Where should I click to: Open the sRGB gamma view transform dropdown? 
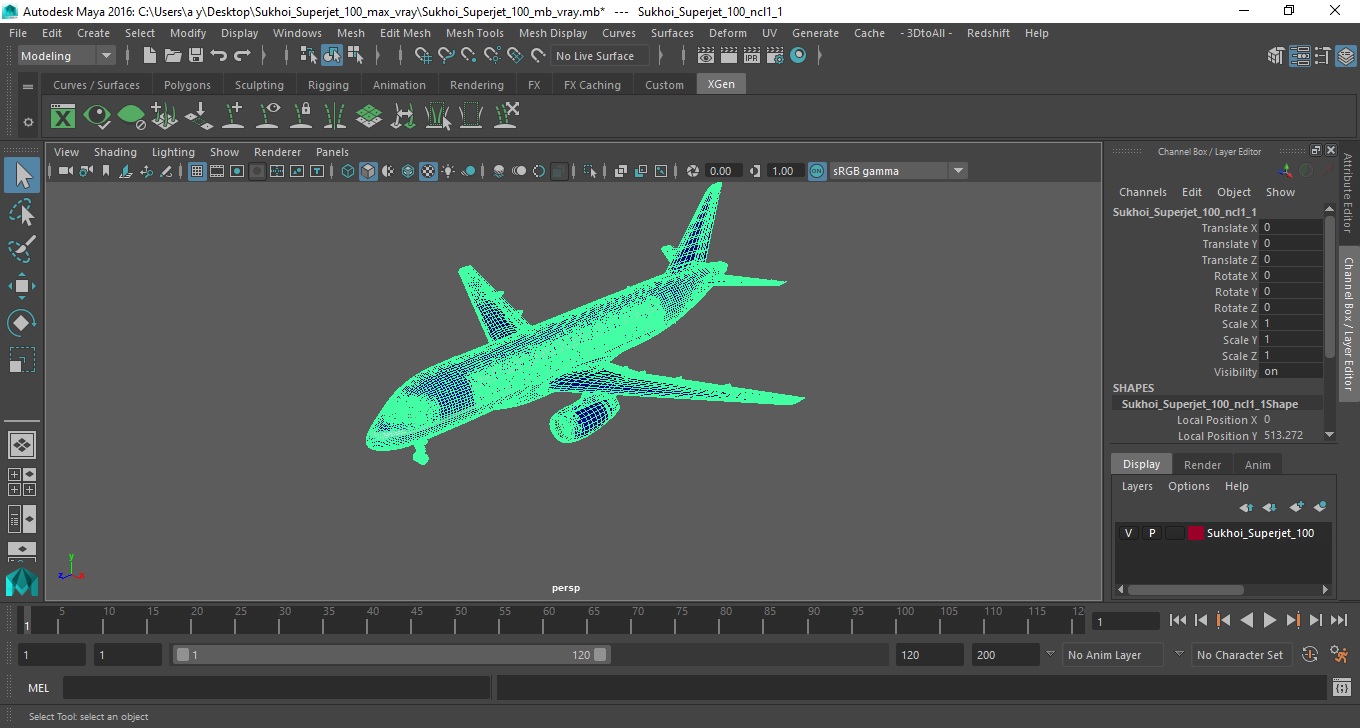[898, 171]
